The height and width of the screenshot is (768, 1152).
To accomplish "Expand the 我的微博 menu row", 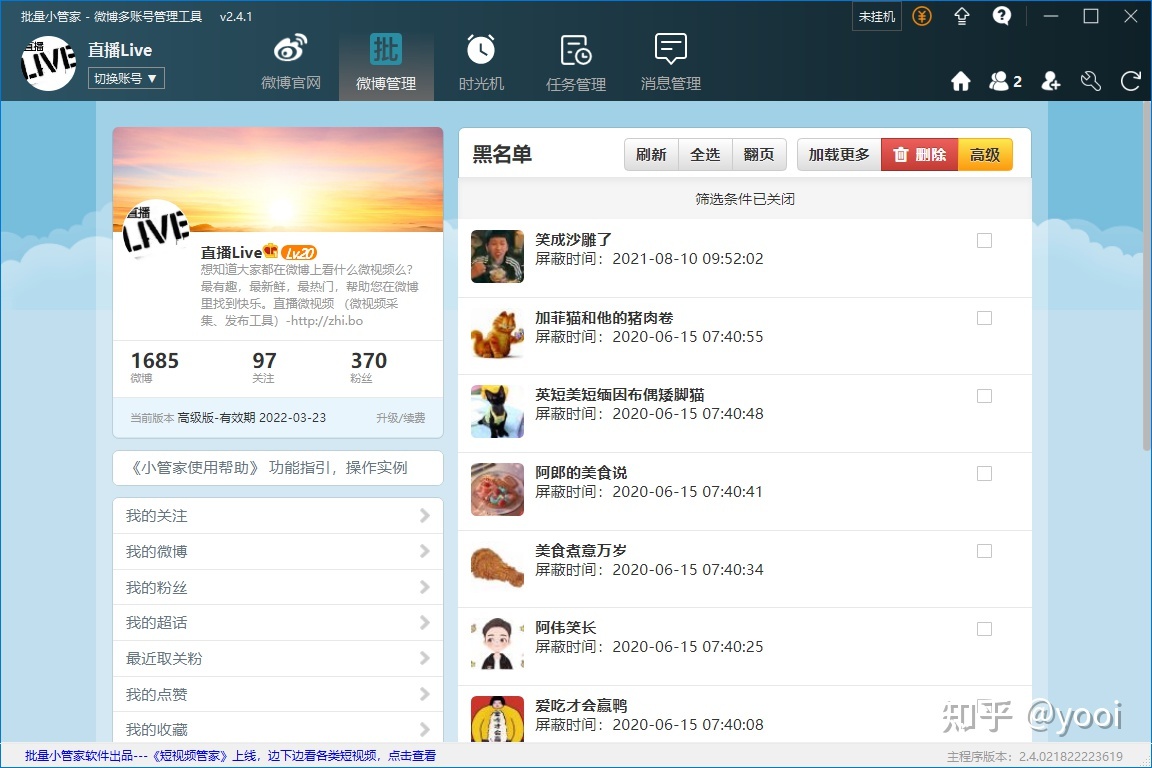I will [278, 551].
